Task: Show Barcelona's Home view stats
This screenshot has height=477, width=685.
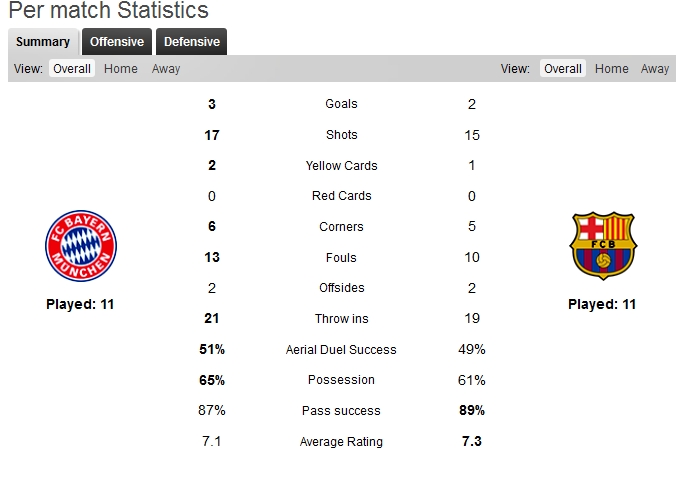Action: [x=612, y=69]
